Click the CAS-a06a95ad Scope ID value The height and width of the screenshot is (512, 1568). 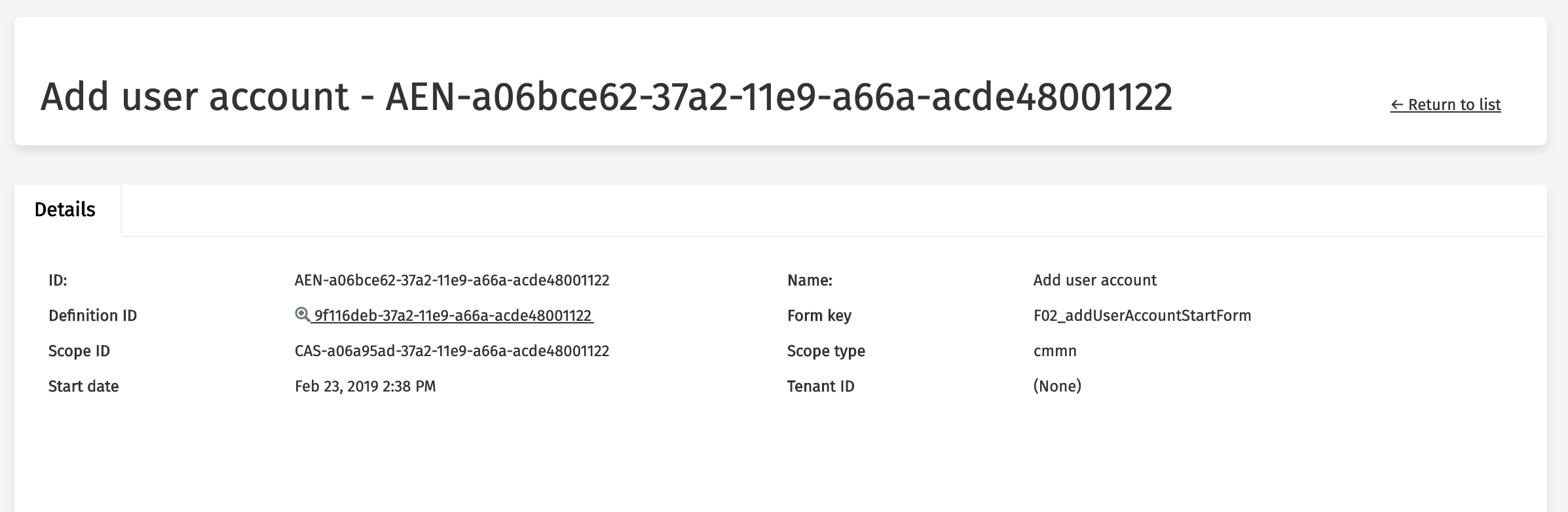point(452,351)
